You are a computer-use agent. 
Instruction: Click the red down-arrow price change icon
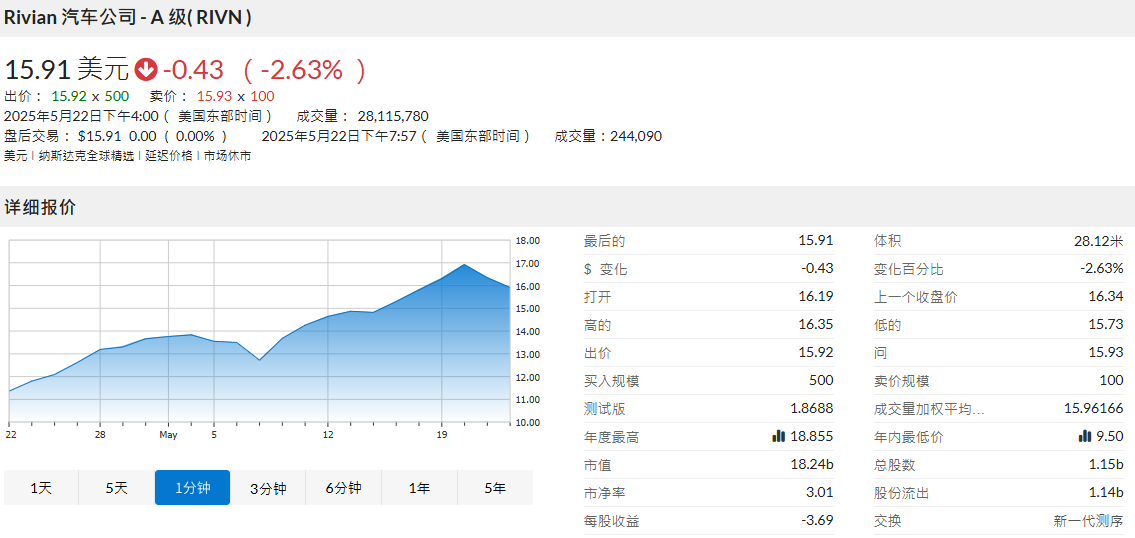point(147,70)
